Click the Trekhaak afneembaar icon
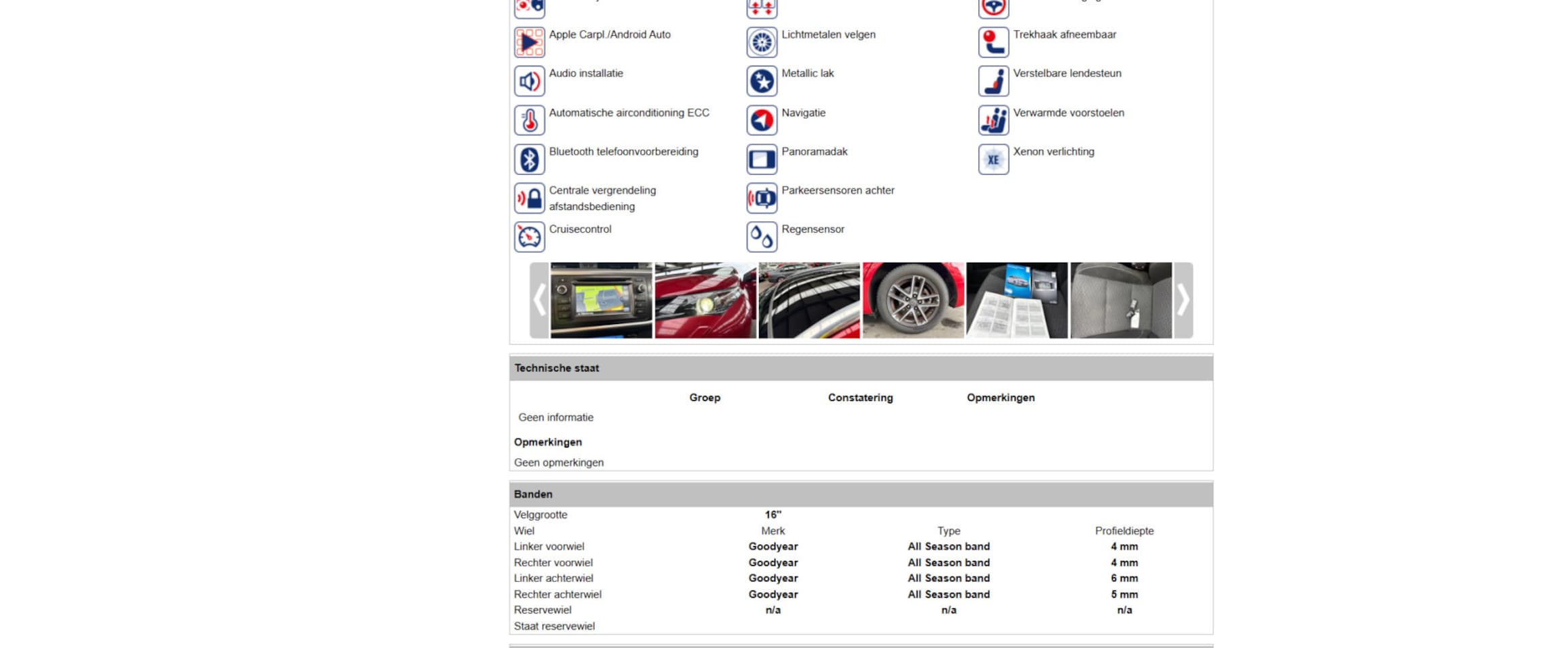1568x648 pixels. point(994,43)
